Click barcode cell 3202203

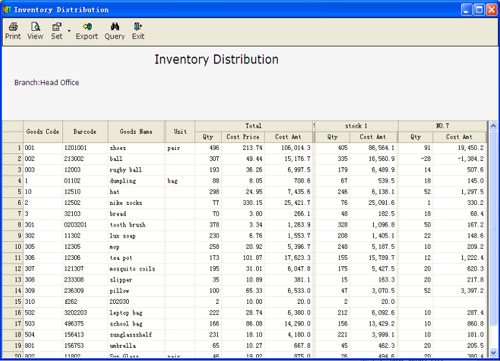[x=85, y=313]
